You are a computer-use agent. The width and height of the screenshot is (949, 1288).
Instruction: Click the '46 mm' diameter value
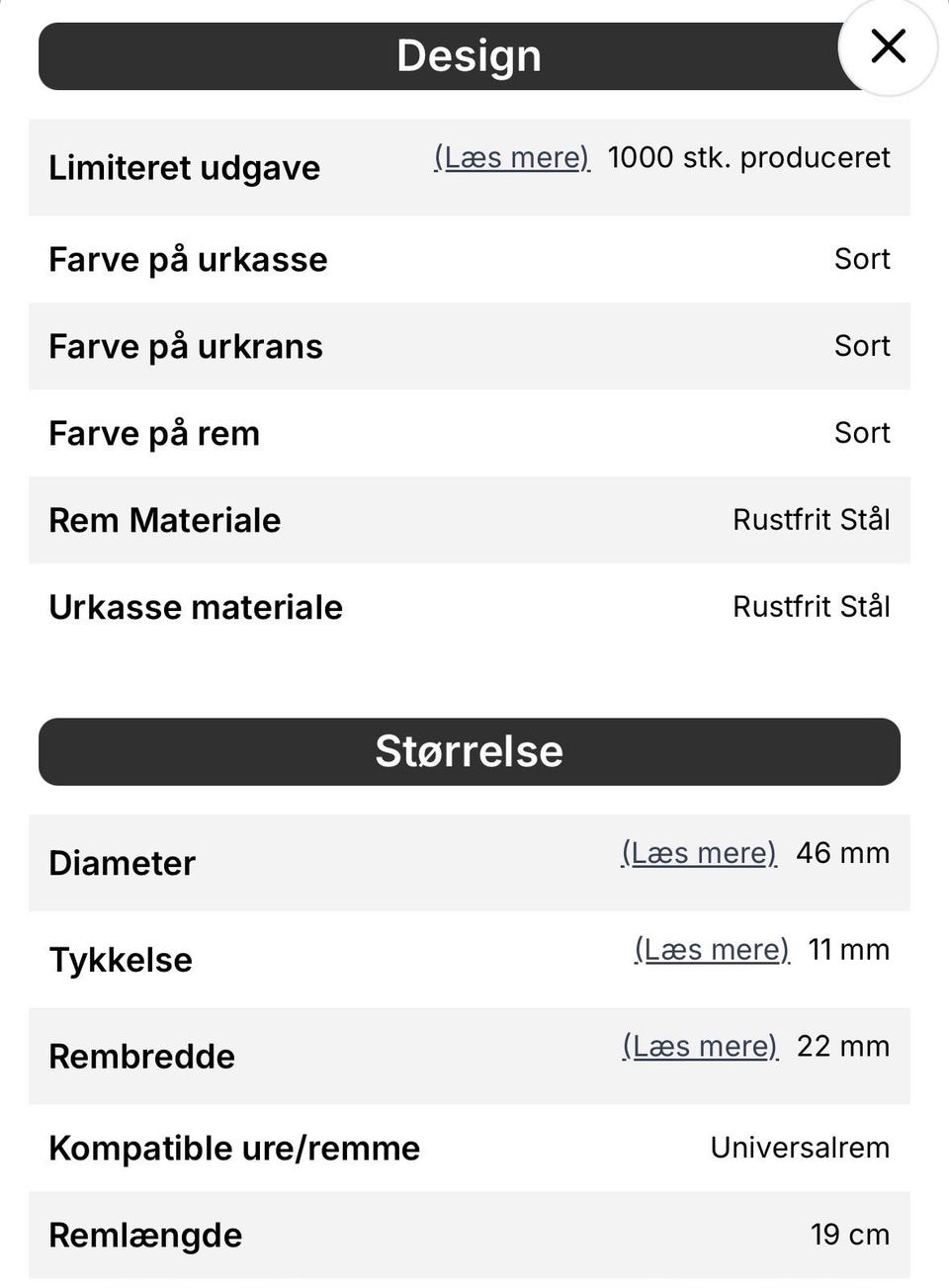click(842, 853)
